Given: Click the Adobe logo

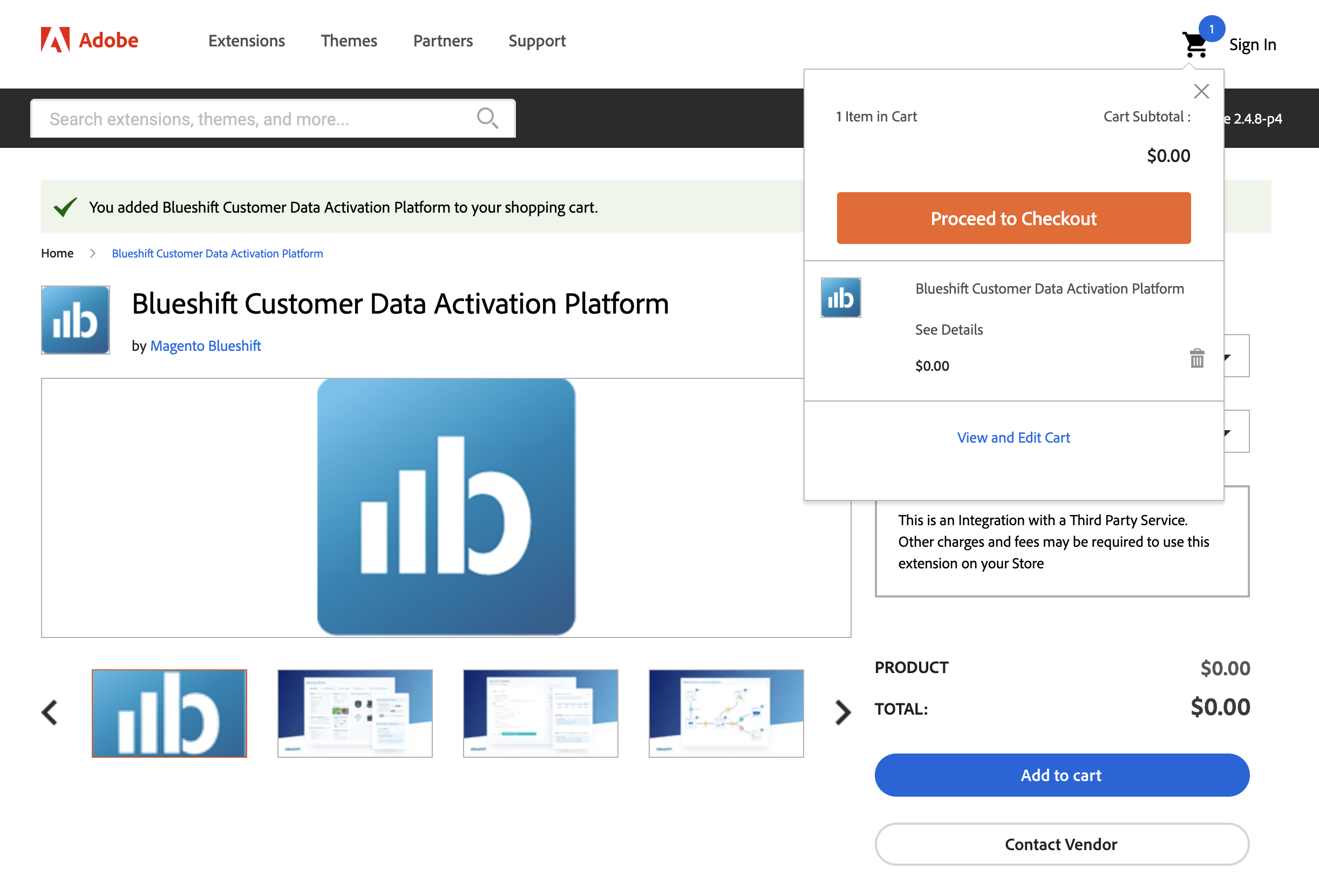Looking at the screenshot, I should click(x=89, y=40).
